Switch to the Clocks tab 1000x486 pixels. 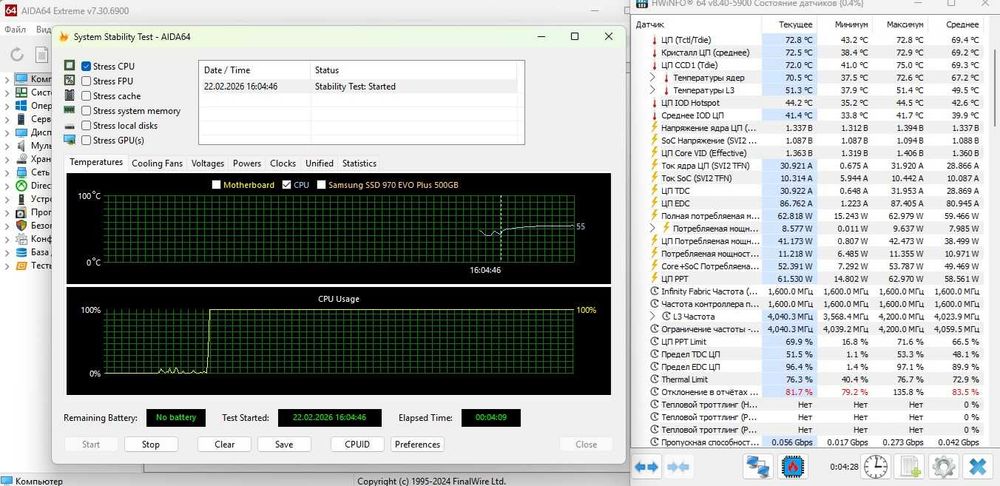[x=283, y=163]
